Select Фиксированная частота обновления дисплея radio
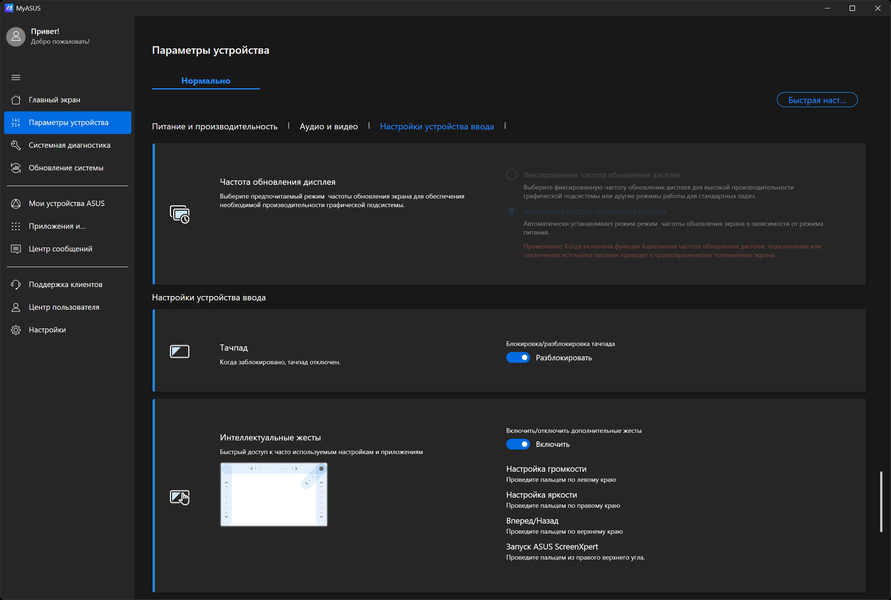The image size is (891, 600). (512, 175)
